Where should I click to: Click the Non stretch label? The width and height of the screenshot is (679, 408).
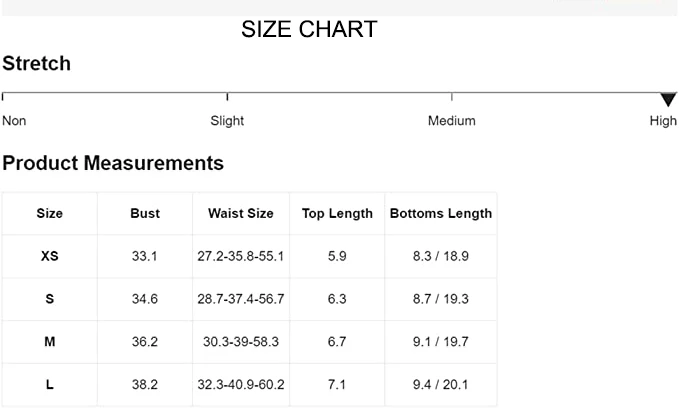pos(14,121)
